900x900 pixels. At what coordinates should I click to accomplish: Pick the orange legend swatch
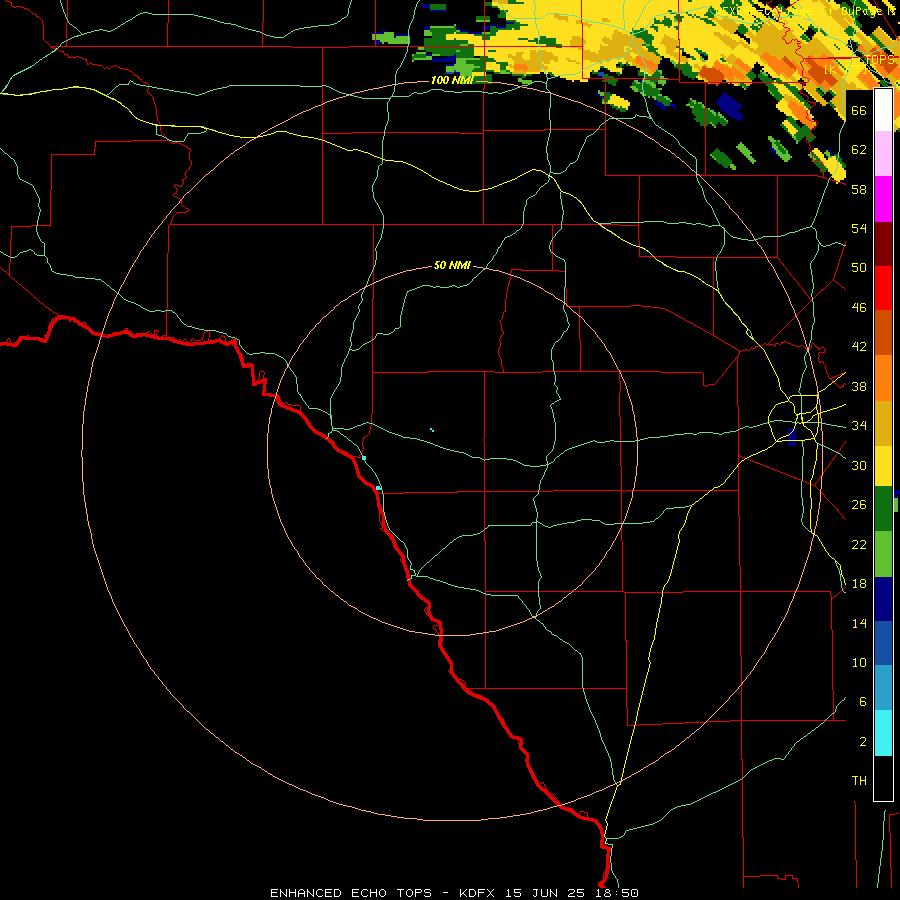pos(883,378)
